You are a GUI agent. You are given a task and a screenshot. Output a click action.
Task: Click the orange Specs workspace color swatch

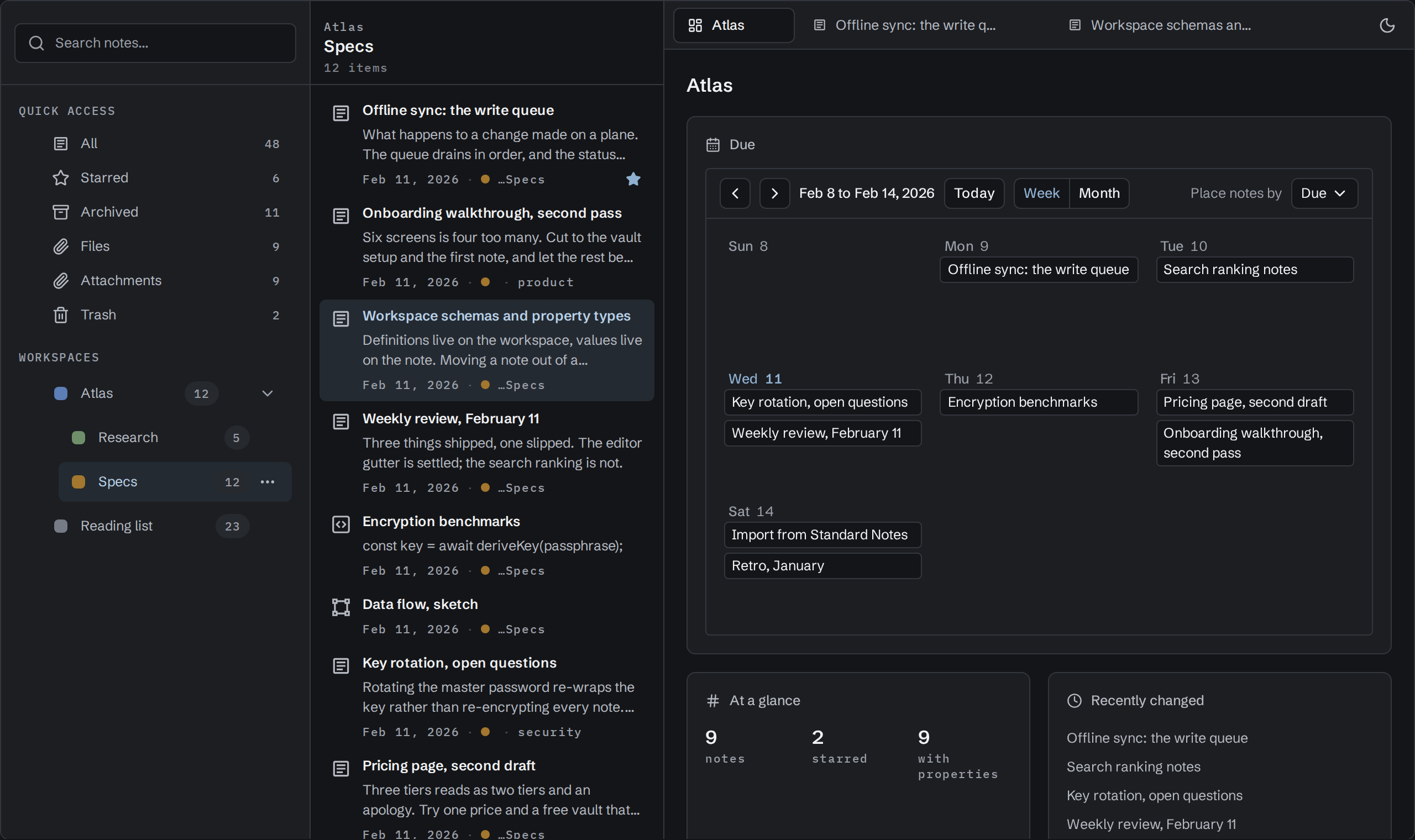pyautogui.click(x=78, y=482)
